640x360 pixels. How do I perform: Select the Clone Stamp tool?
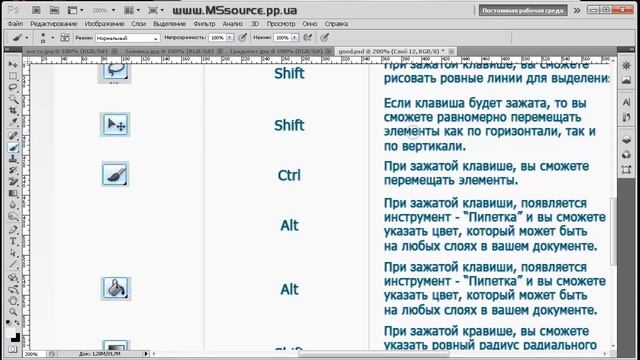[13, 159]
